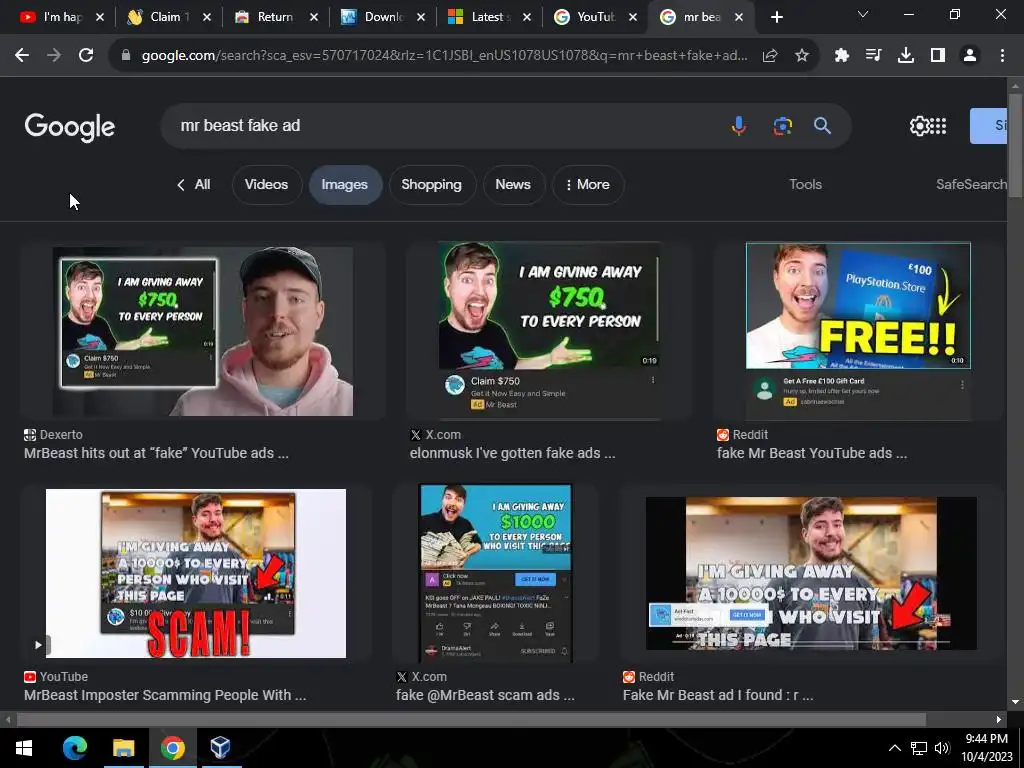Open media control icon in toolbar

pos(873,56)
